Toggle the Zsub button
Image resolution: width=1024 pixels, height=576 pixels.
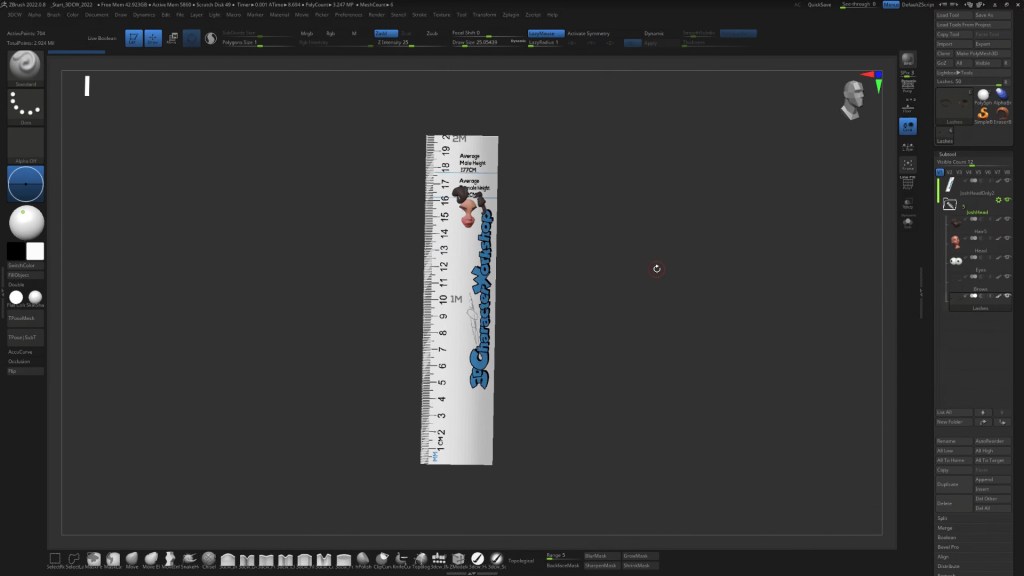tap(432, 33)
